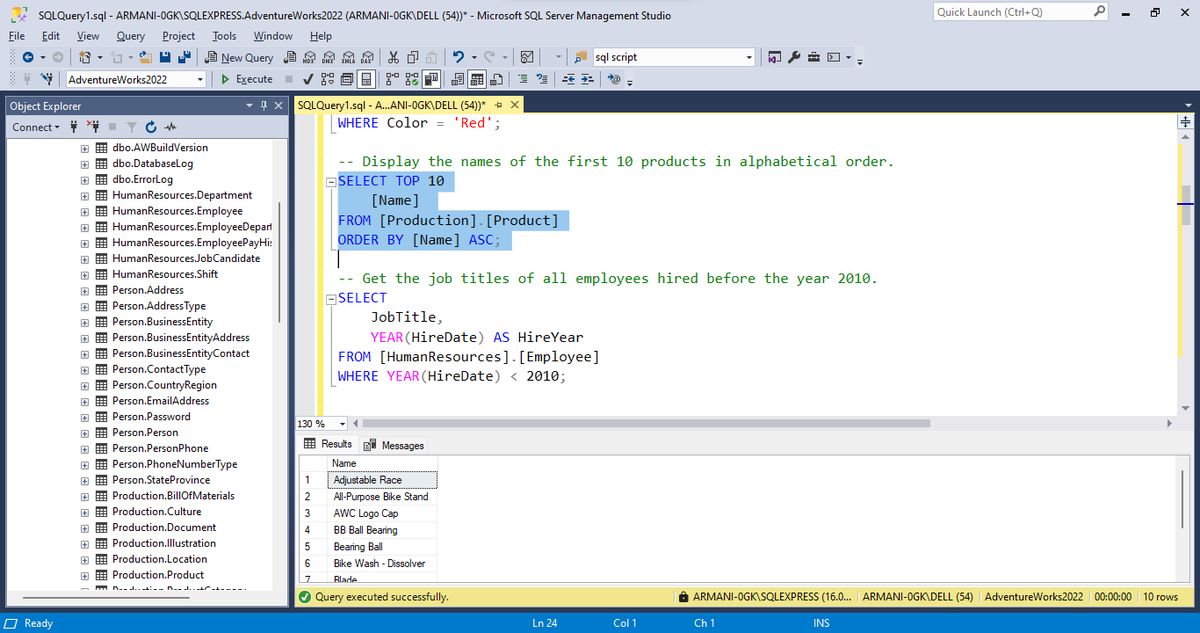Click the Decrease Indent icon
Image resolution: width=1200 pixels, height=633 pixels.
point(569,79)
